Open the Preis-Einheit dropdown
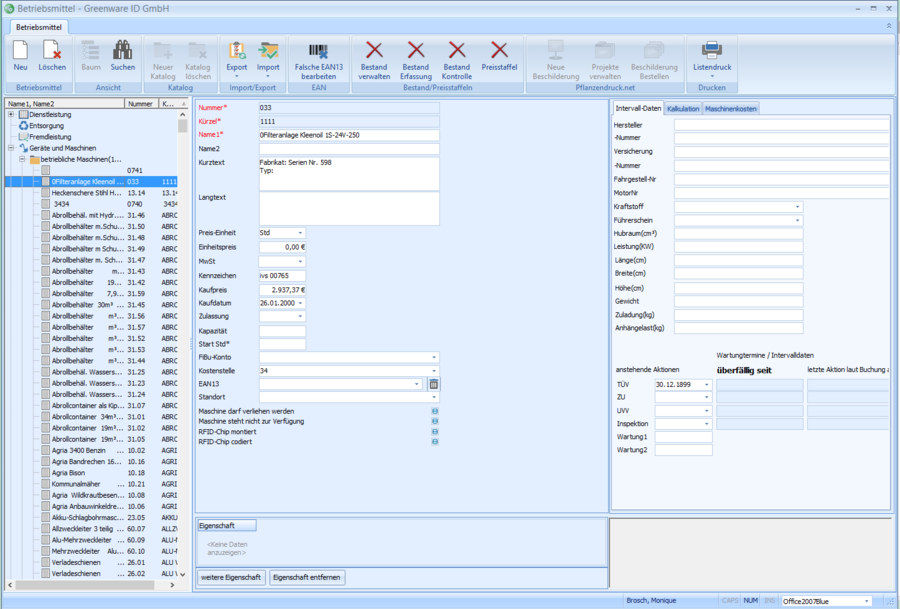900x609 pixels. 300,233
